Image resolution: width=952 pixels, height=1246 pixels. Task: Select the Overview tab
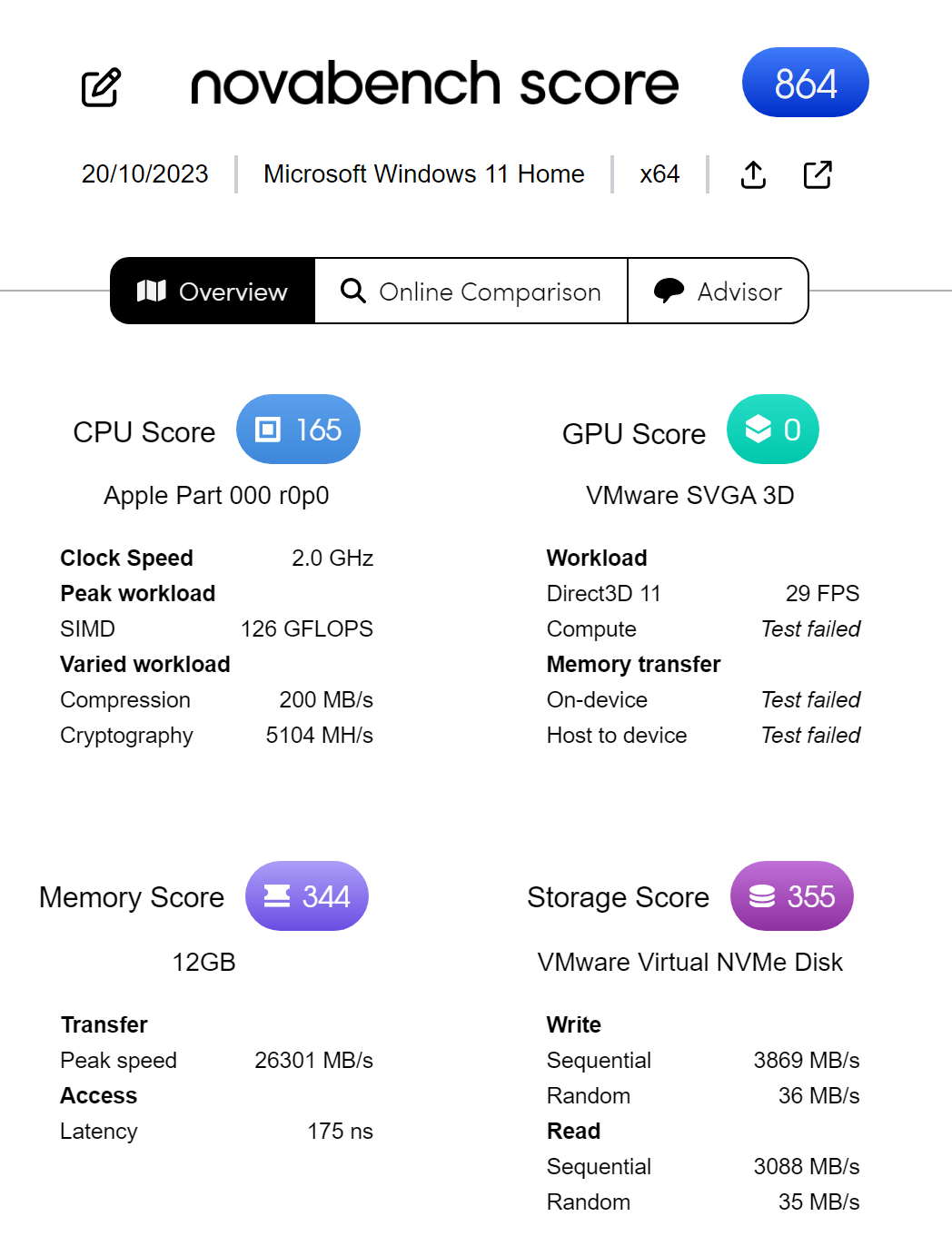point(213,291)
